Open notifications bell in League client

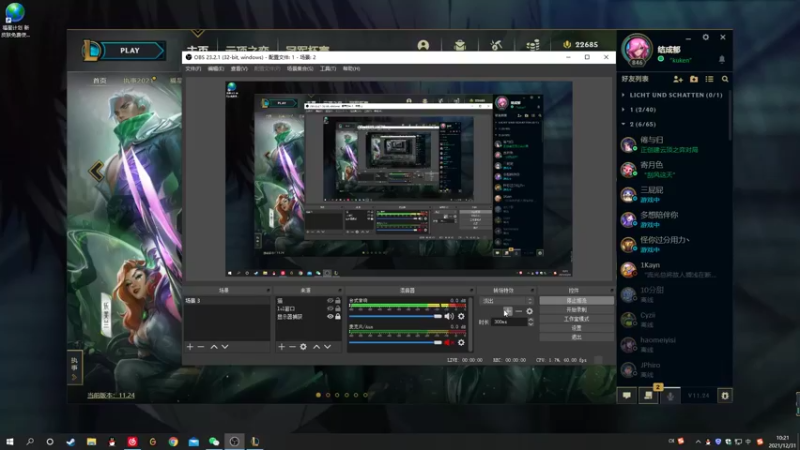[722, 60]
